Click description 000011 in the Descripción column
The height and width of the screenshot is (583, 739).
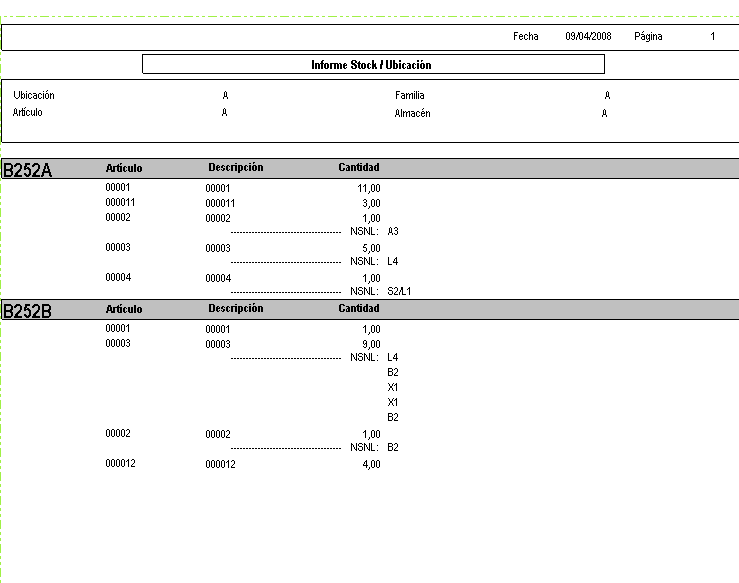tap(220, 203)
